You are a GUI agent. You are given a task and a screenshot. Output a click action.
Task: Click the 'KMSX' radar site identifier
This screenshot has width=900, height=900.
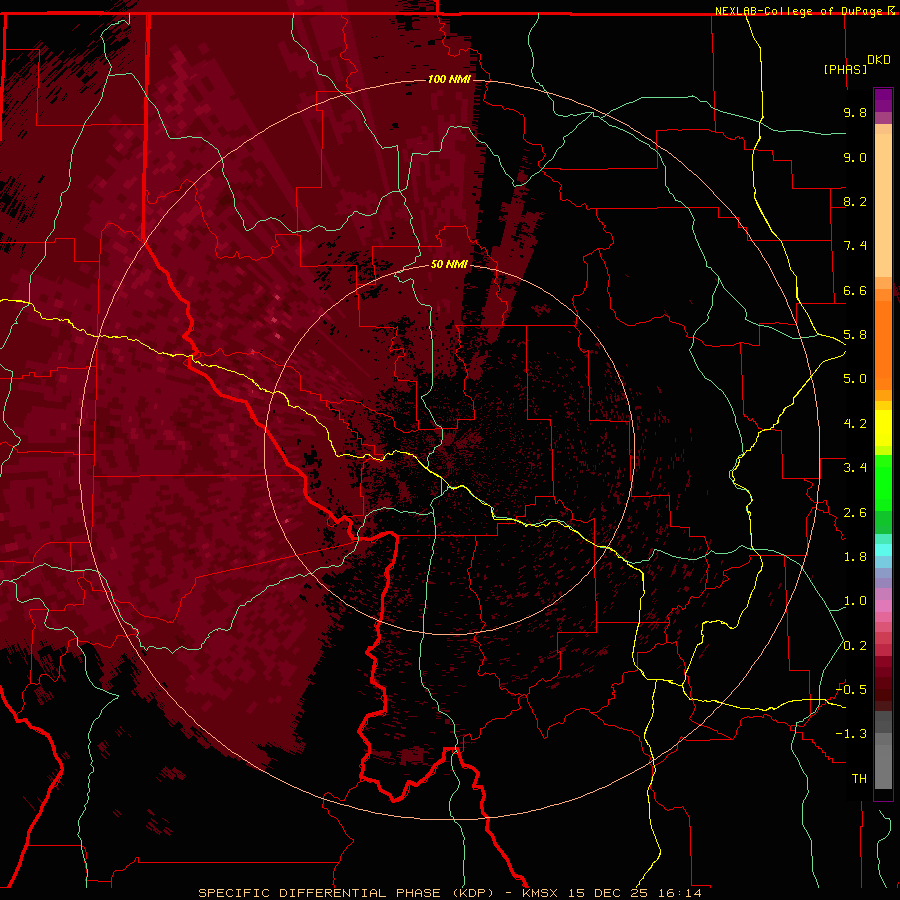[540, 893]
